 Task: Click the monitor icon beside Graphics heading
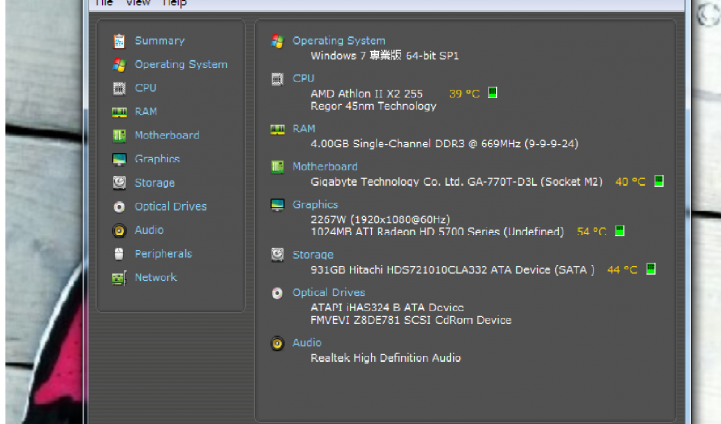coord(277,205)
